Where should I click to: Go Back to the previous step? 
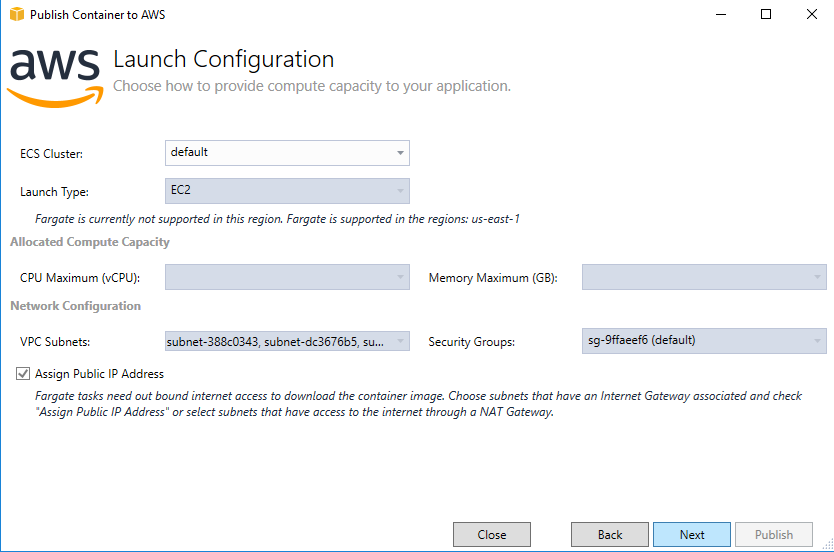point(610,534)
